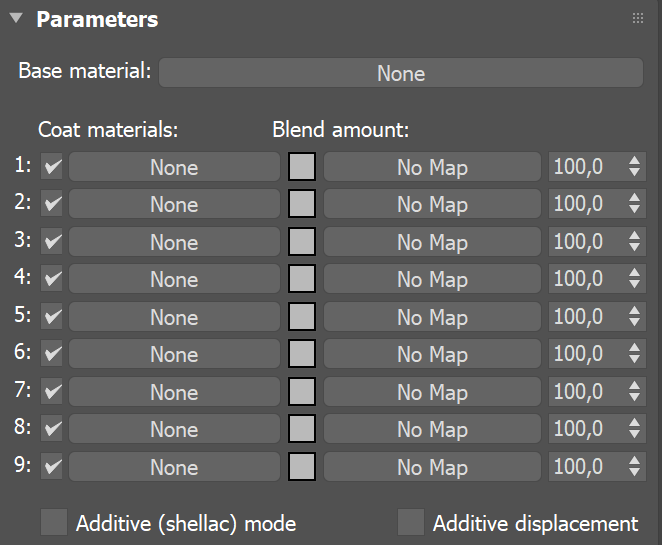The width and height of the screenshot is (662, 545).
Task: Click spinner arrows for coat 2 blend amount
Action: [634, 204]
